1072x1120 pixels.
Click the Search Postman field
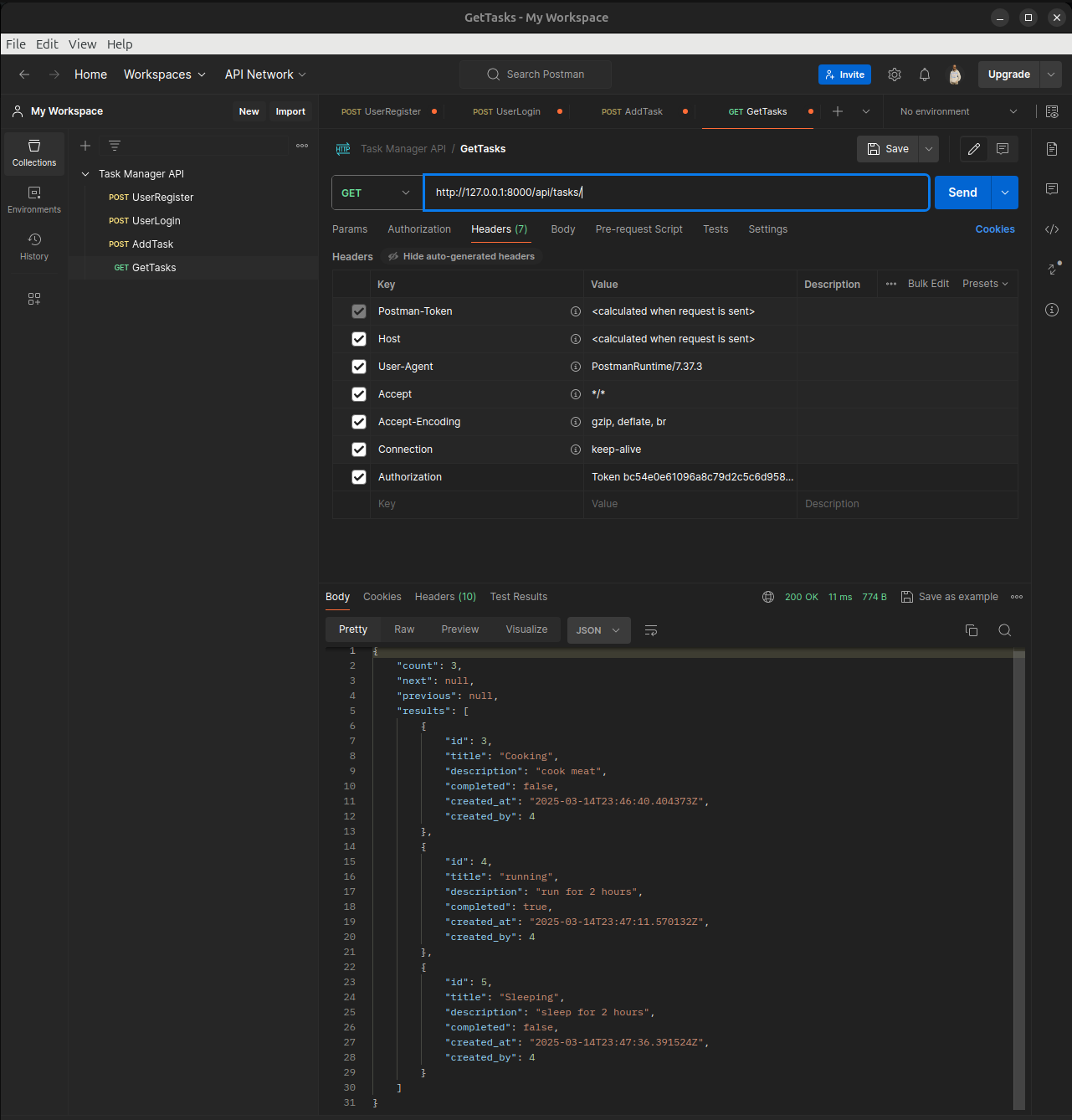[536, 74]
